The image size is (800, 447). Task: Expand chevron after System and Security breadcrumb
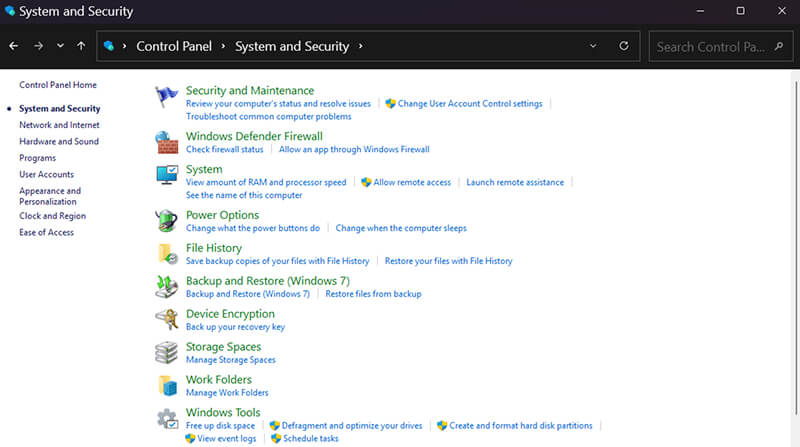click(360, 46)
